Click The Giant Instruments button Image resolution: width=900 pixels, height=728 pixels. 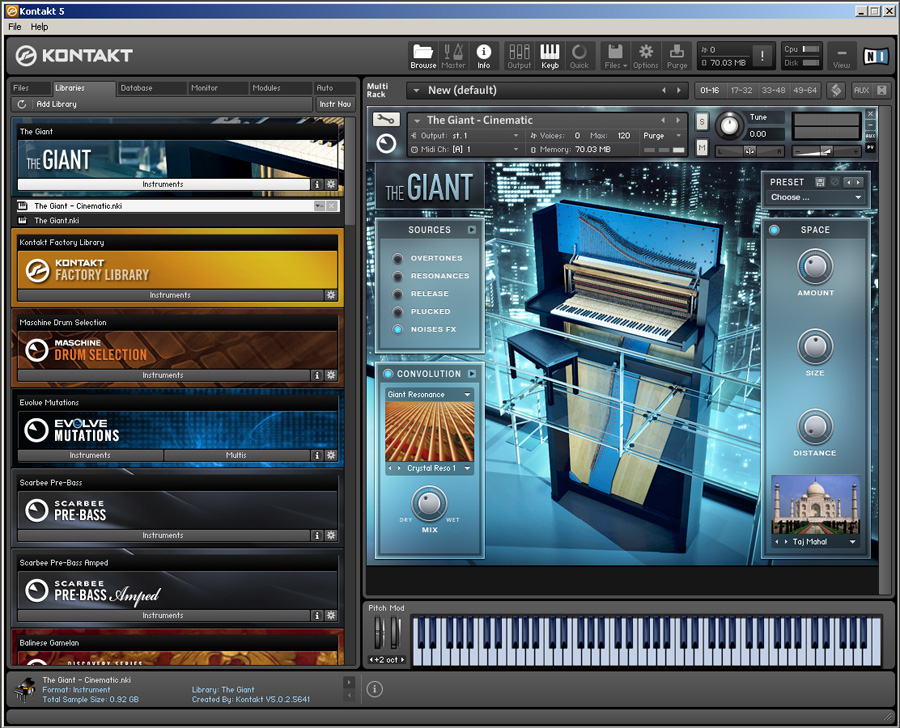point(164,184)
